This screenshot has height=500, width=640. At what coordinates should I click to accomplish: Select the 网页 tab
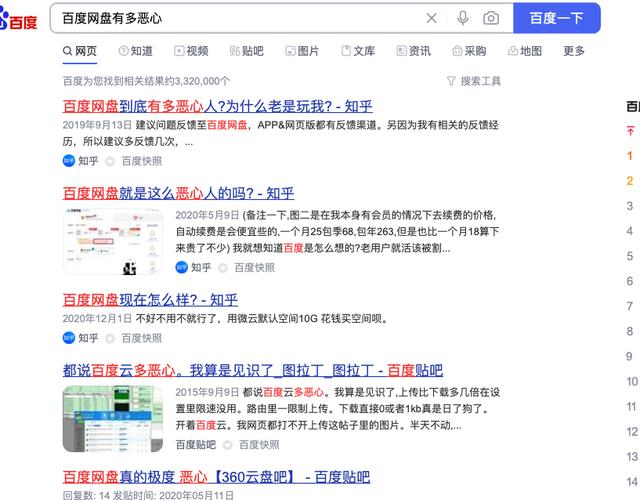(x=80, y=51)
